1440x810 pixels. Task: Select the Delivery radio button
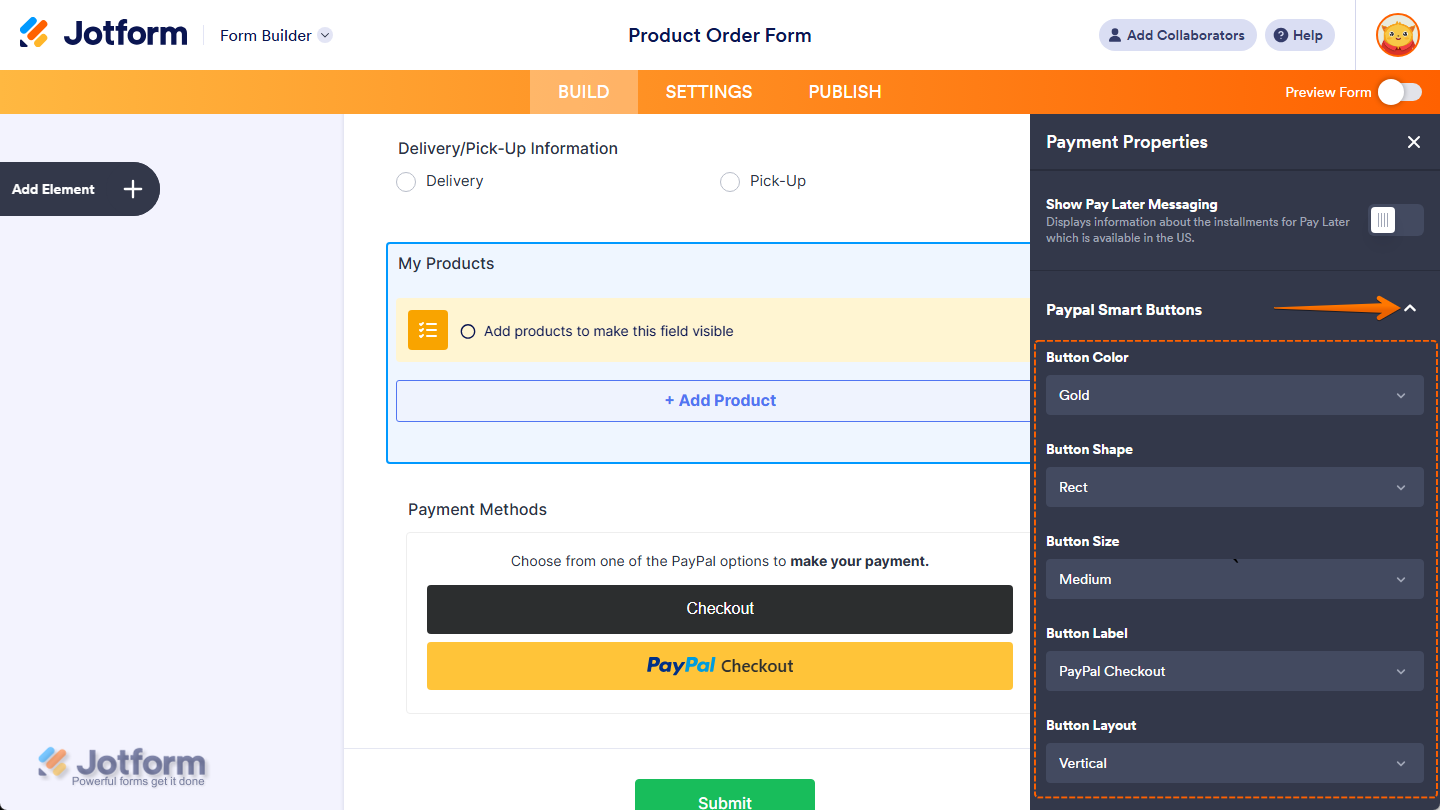point(406,182)
